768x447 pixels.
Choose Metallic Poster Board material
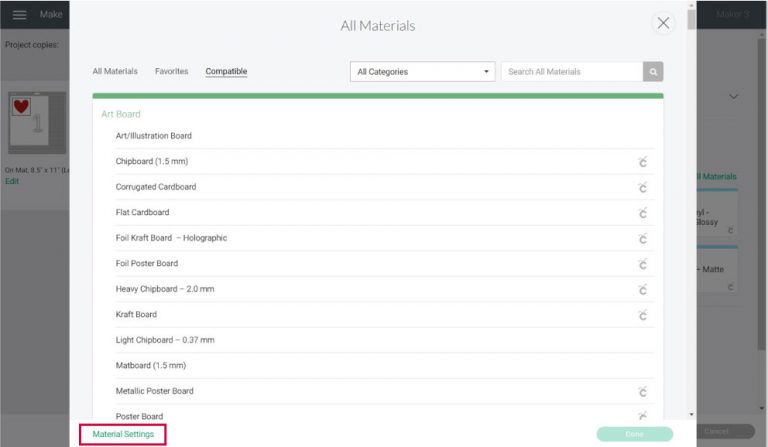[385, 391]
